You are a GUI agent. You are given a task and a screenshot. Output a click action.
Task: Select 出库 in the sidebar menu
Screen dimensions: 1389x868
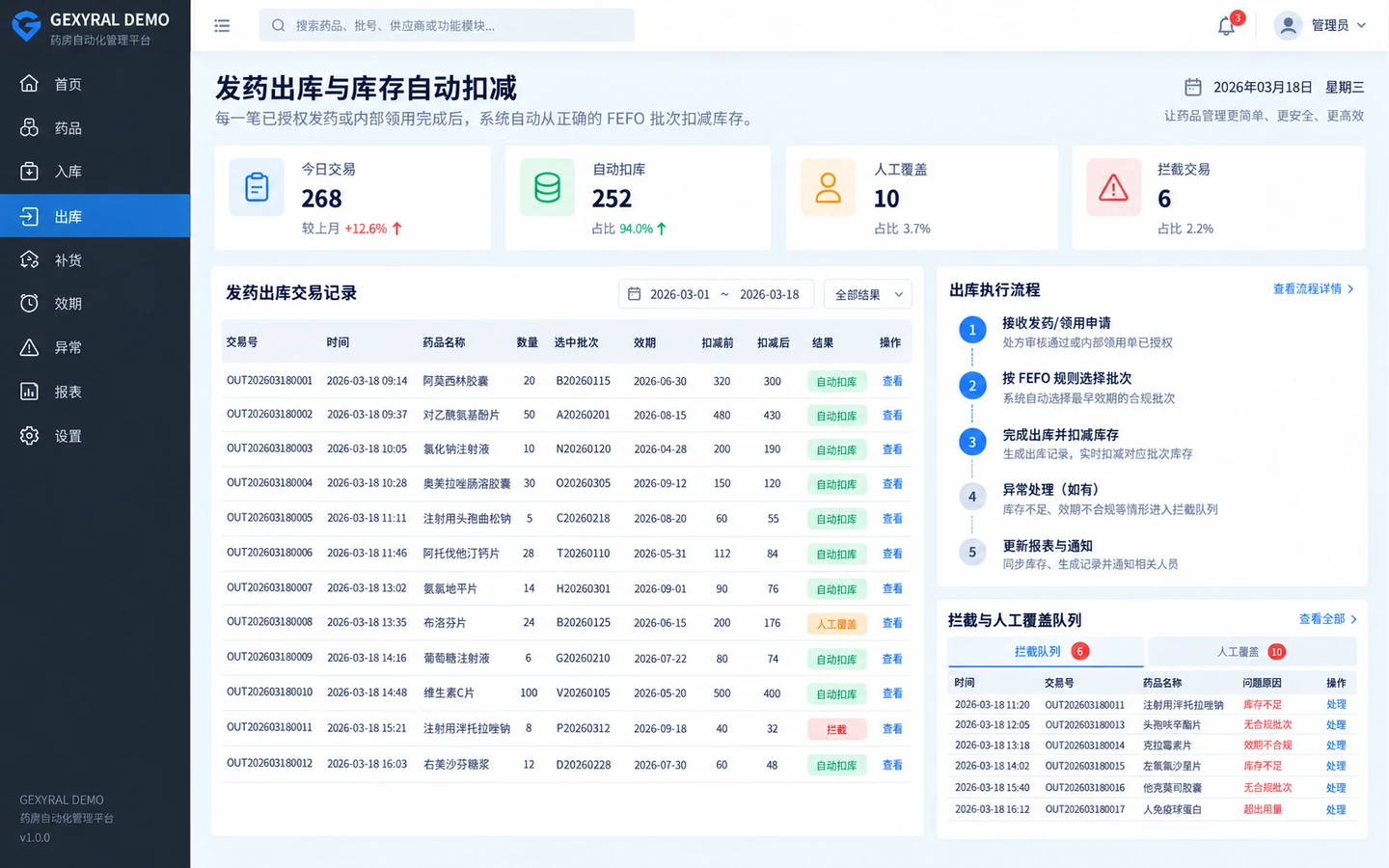pos(95,216)
